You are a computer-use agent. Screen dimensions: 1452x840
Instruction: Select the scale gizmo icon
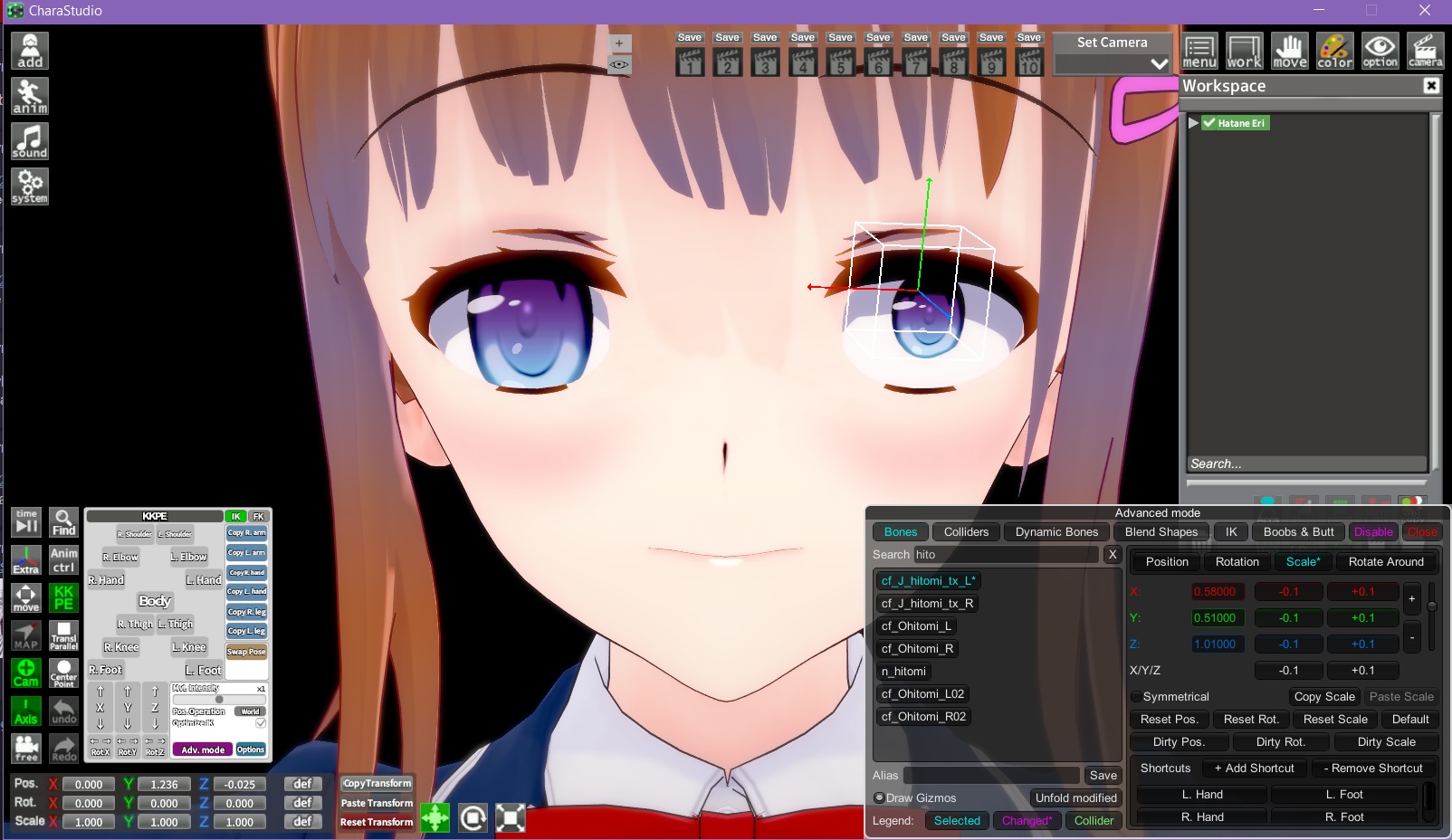click(511, 817)
